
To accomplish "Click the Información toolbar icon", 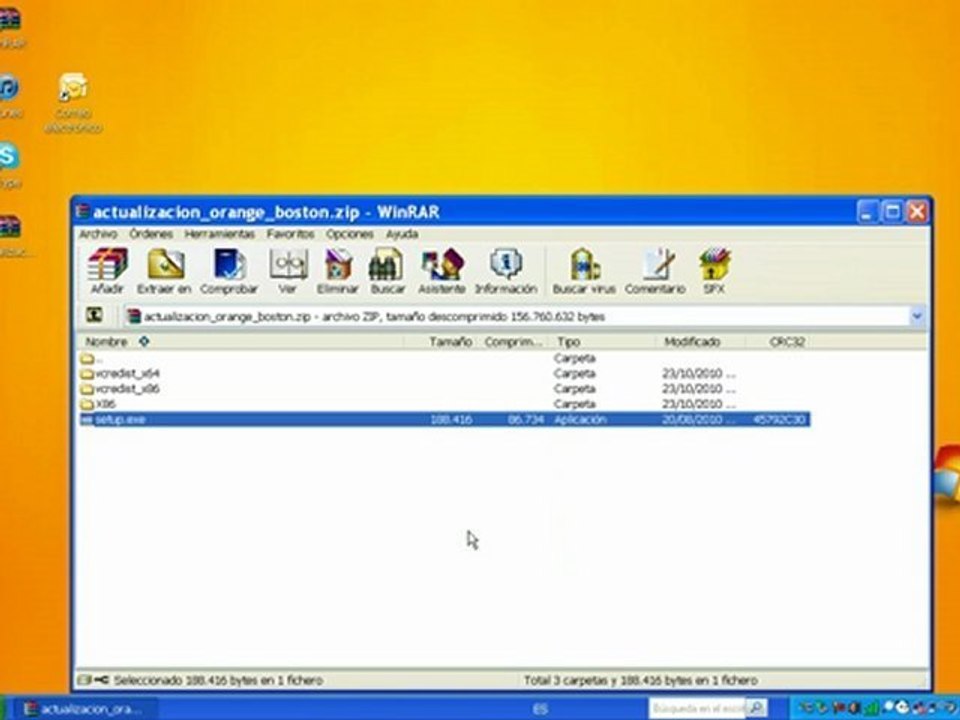I will (506, 271).
